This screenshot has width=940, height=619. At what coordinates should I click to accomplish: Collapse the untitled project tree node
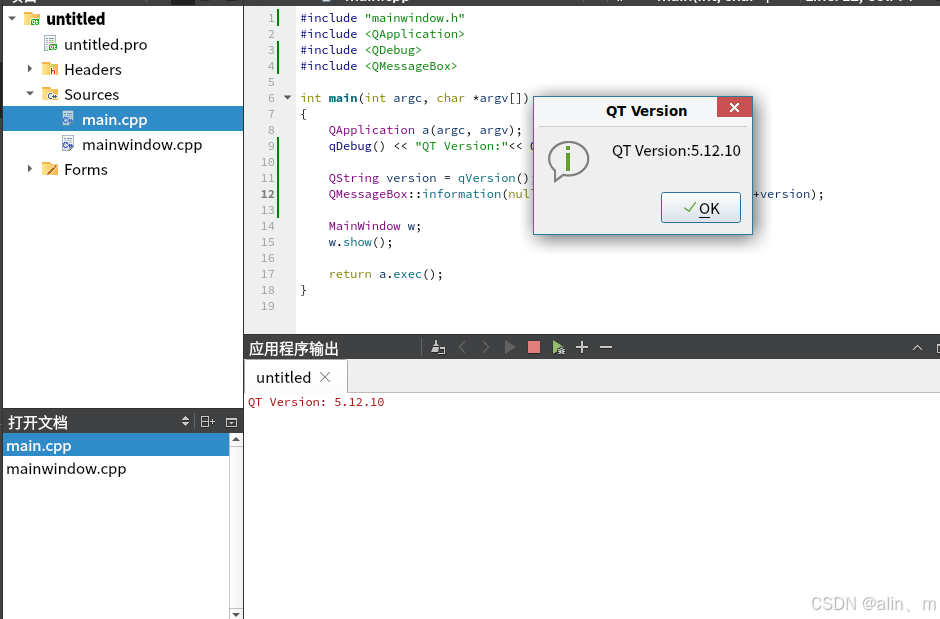coord(12,19)
